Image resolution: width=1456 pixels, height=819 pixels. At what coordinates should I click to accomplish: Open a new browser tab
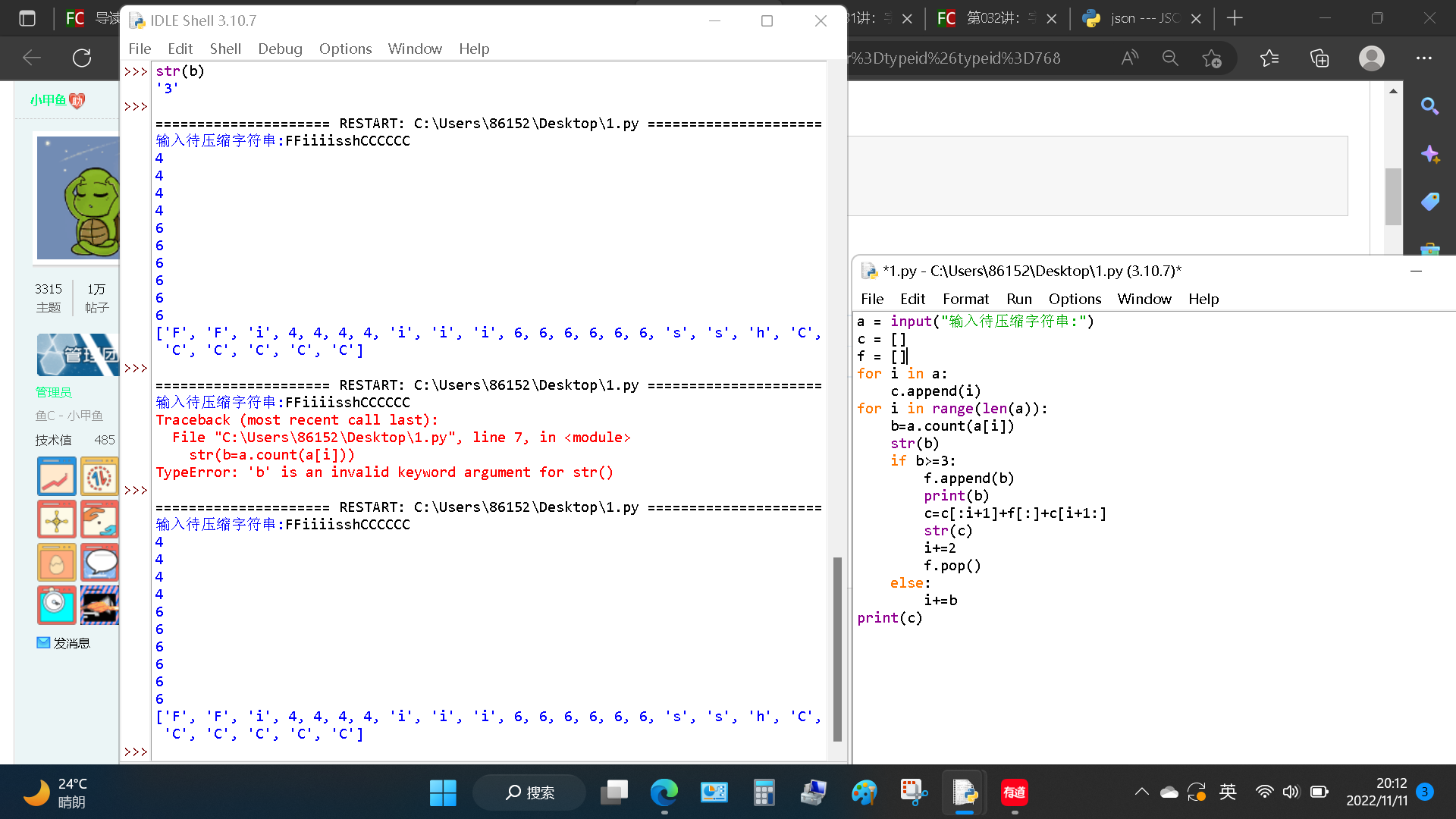click(1235, 18)
